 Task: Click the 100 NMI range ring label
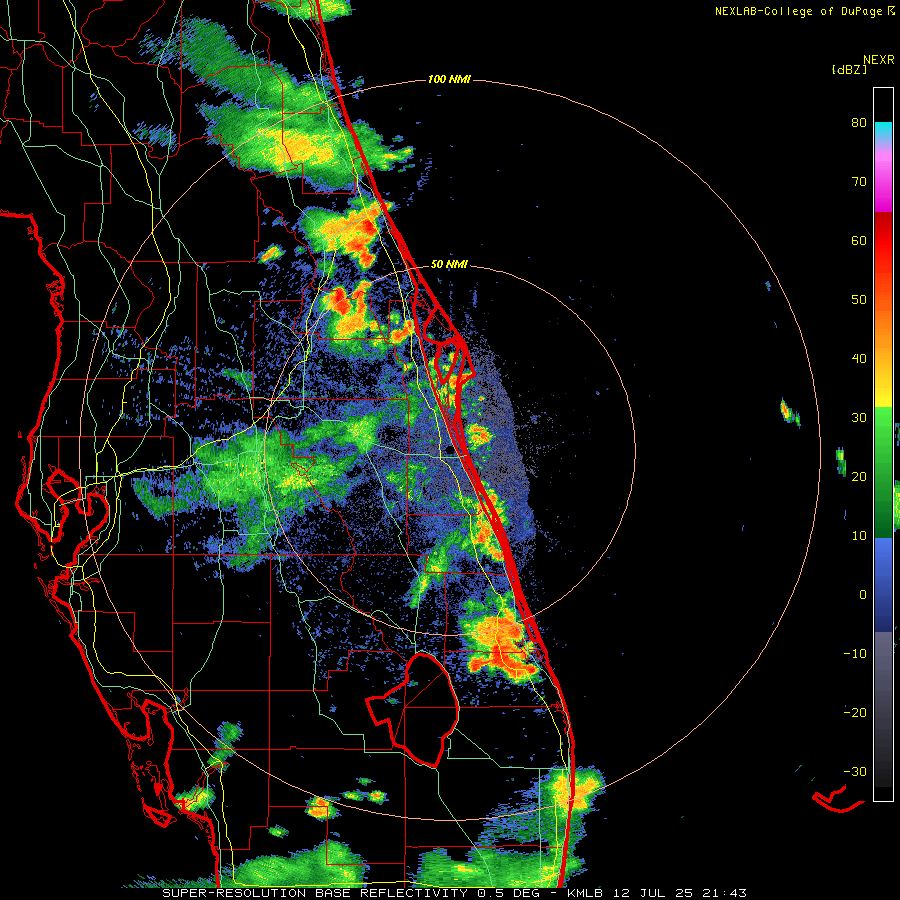449,79
